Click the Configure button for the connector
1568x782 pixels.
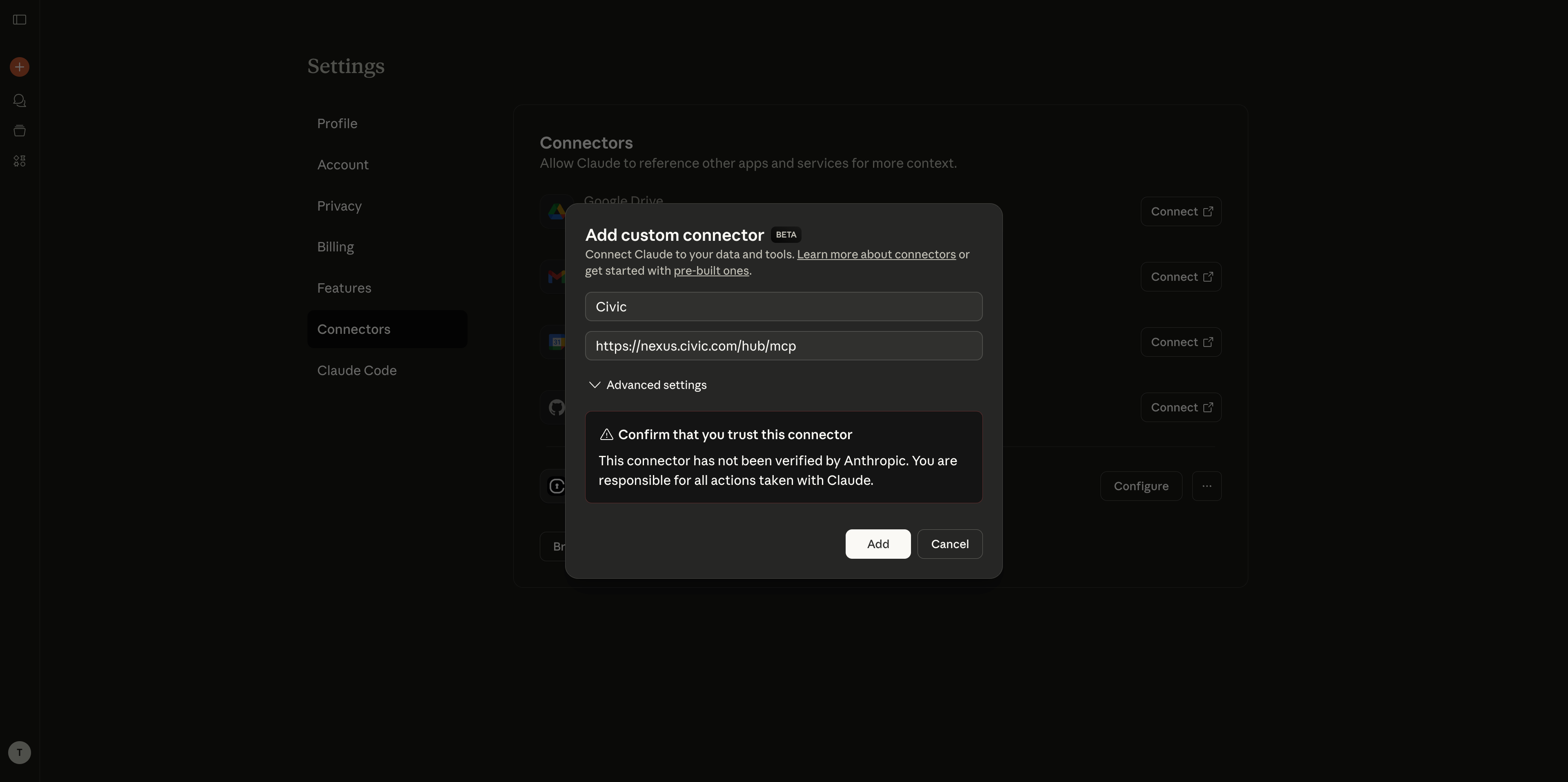coord(1141,486)
